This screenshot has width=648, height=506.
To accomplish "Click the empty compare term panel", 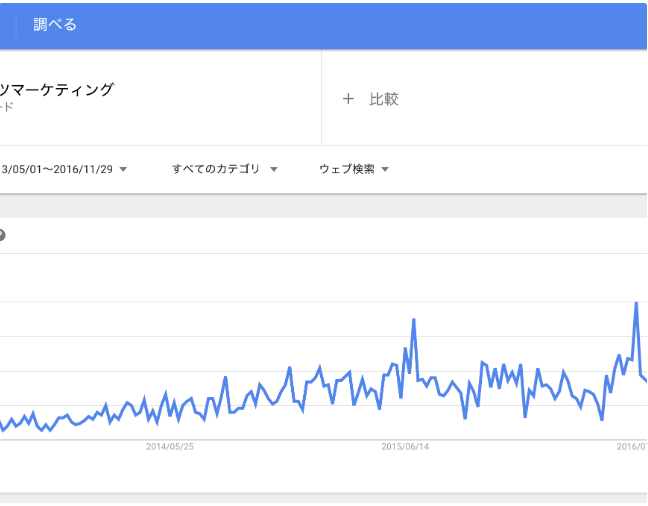I will [484, 98].
